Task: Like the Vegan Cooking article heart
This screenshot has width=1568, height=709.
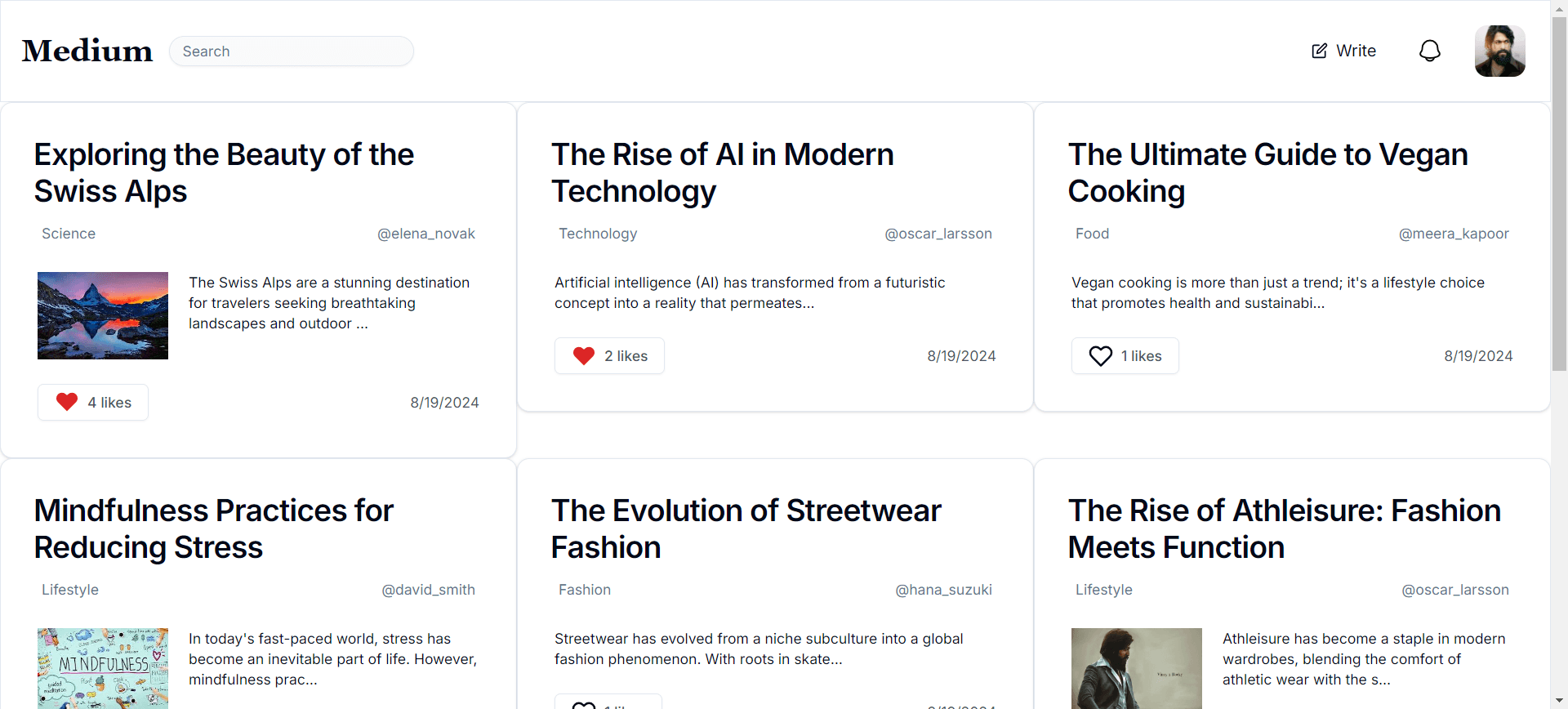Action: pos(1100,355)
